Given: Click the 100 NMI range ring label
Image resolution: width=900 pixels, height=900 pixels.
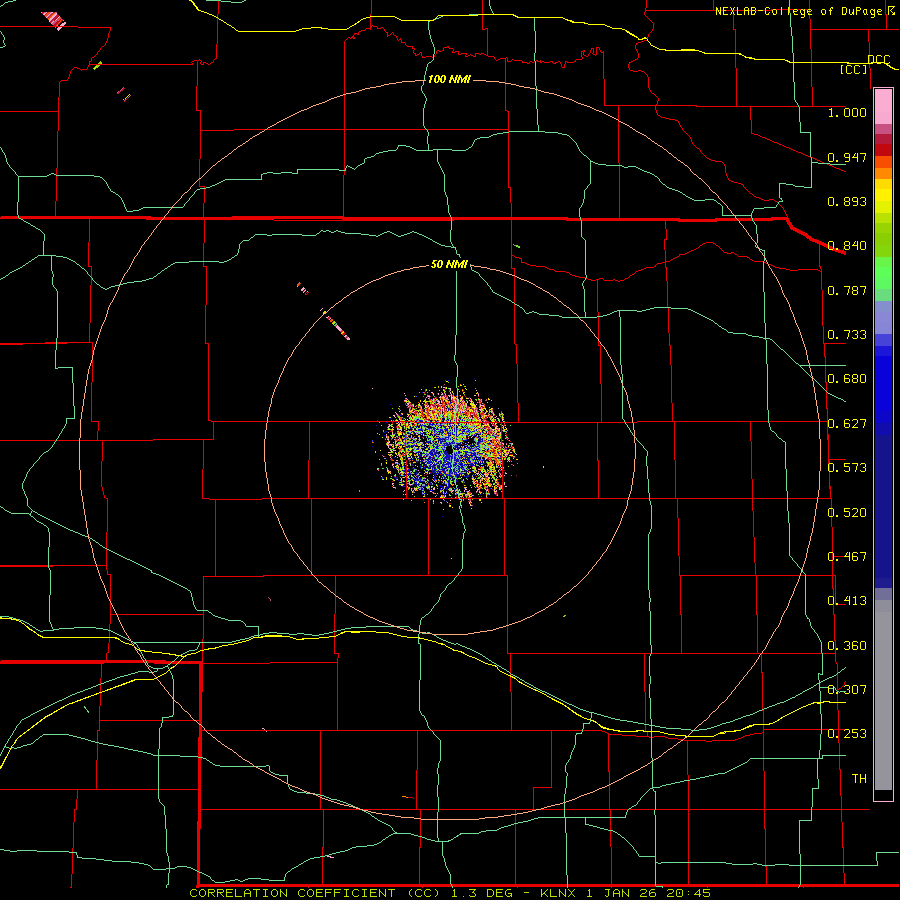Looking at the screenshot, I should (x=449, y=79).
